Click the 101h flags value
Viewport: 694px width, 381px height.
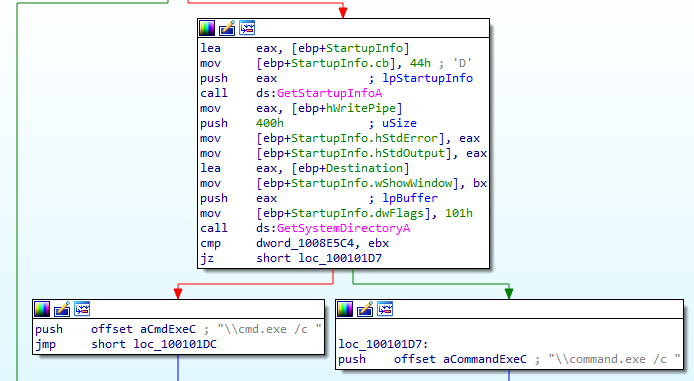click(459, 213)
